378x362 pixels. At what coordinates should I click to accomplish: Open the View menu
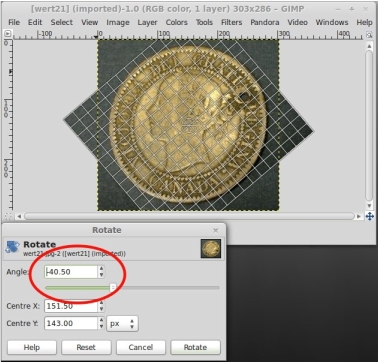coord(90,22)
